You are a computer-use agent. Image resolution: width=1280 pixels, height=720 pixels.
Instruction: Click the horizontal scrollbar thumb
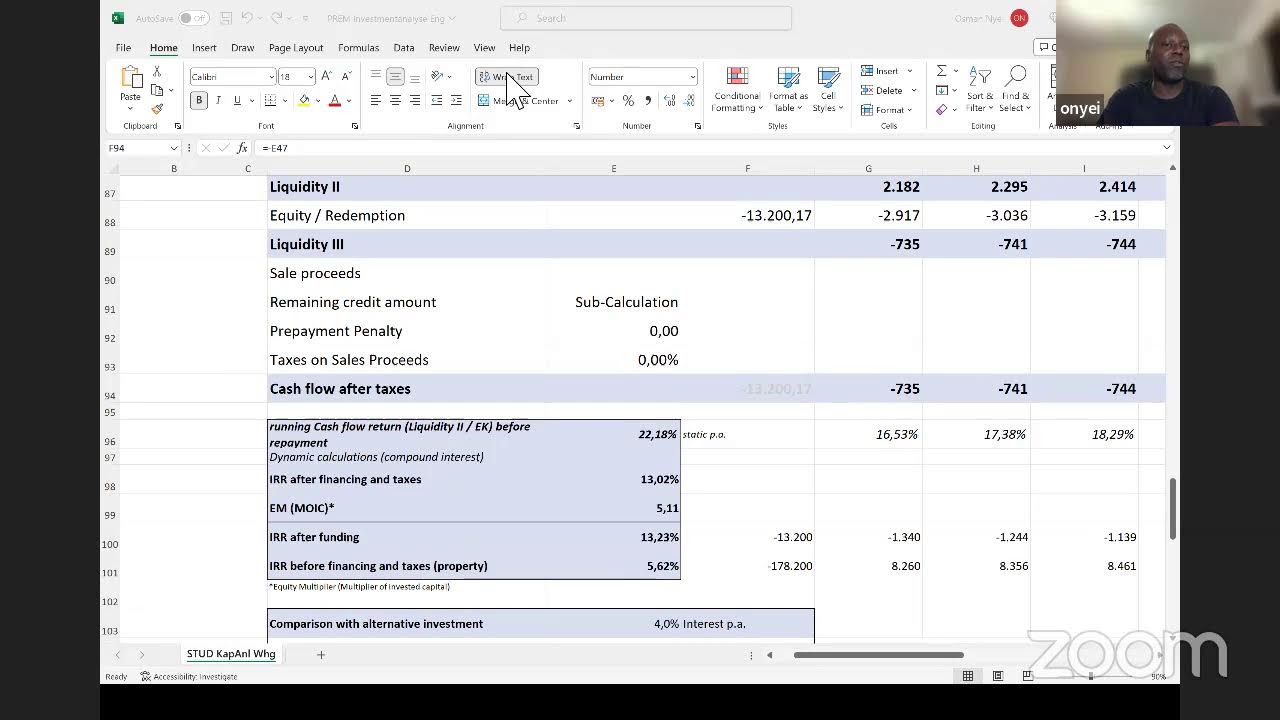879,655
